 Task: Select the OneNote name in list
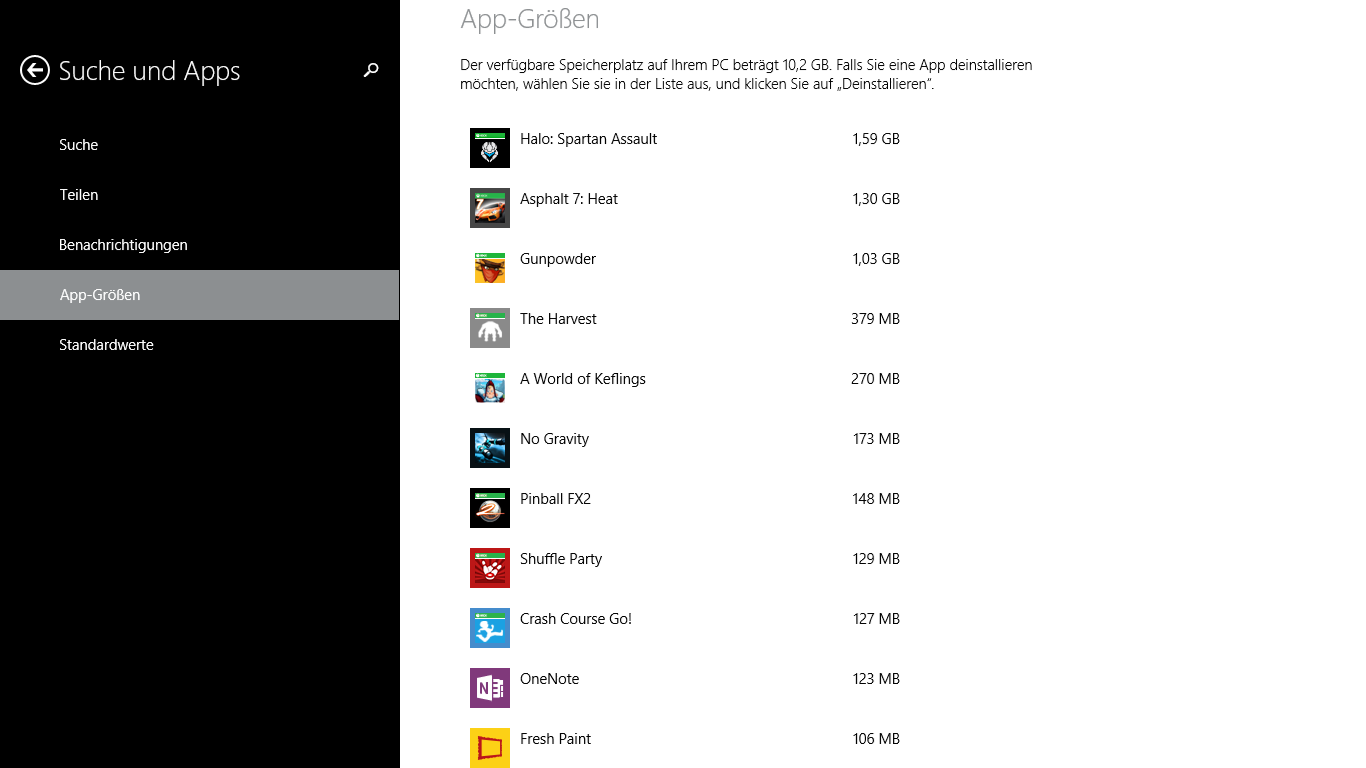point(550,679)
